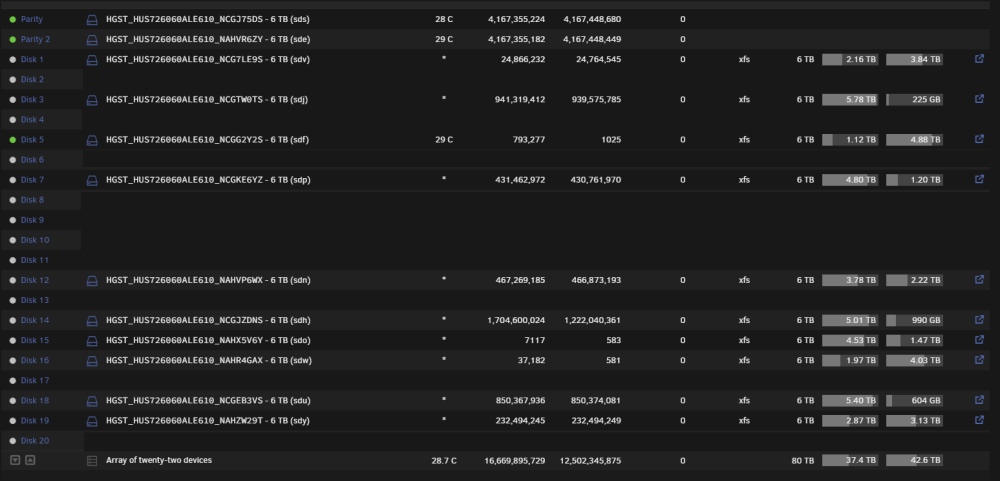Open the Disk 18 browse icon

pos(979,400)
